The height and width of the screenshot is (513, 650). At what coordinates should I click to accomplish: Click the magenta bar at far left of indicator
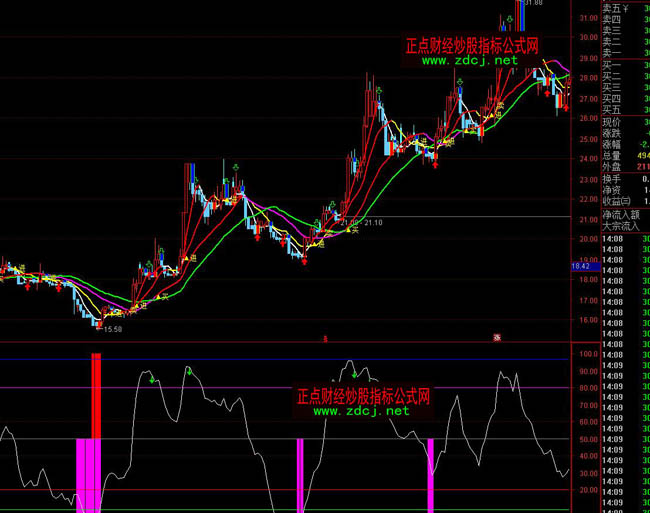[82, 474]
